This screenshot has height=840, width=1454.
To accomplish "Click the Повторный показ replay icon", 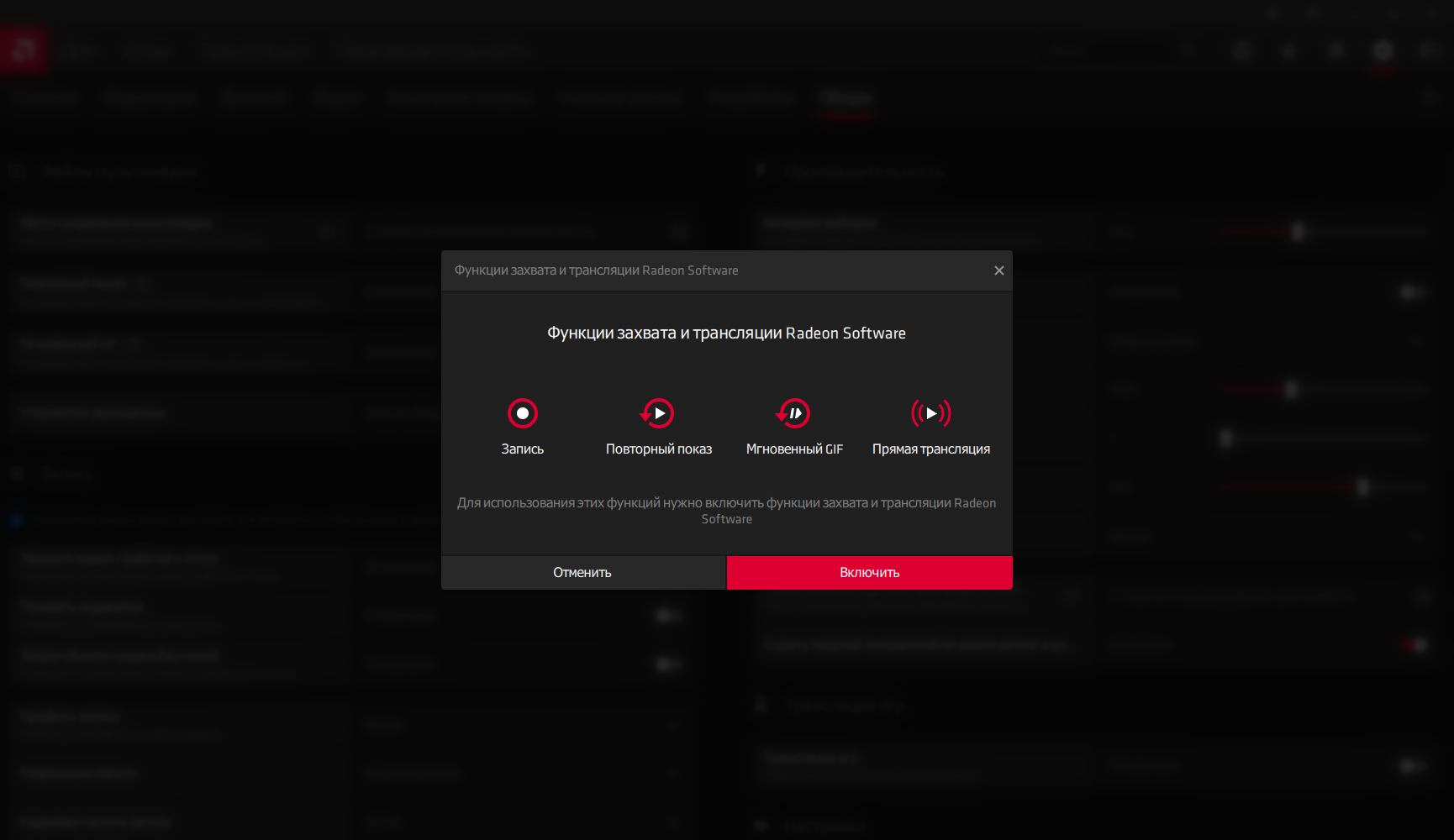I will coord(658,413).
